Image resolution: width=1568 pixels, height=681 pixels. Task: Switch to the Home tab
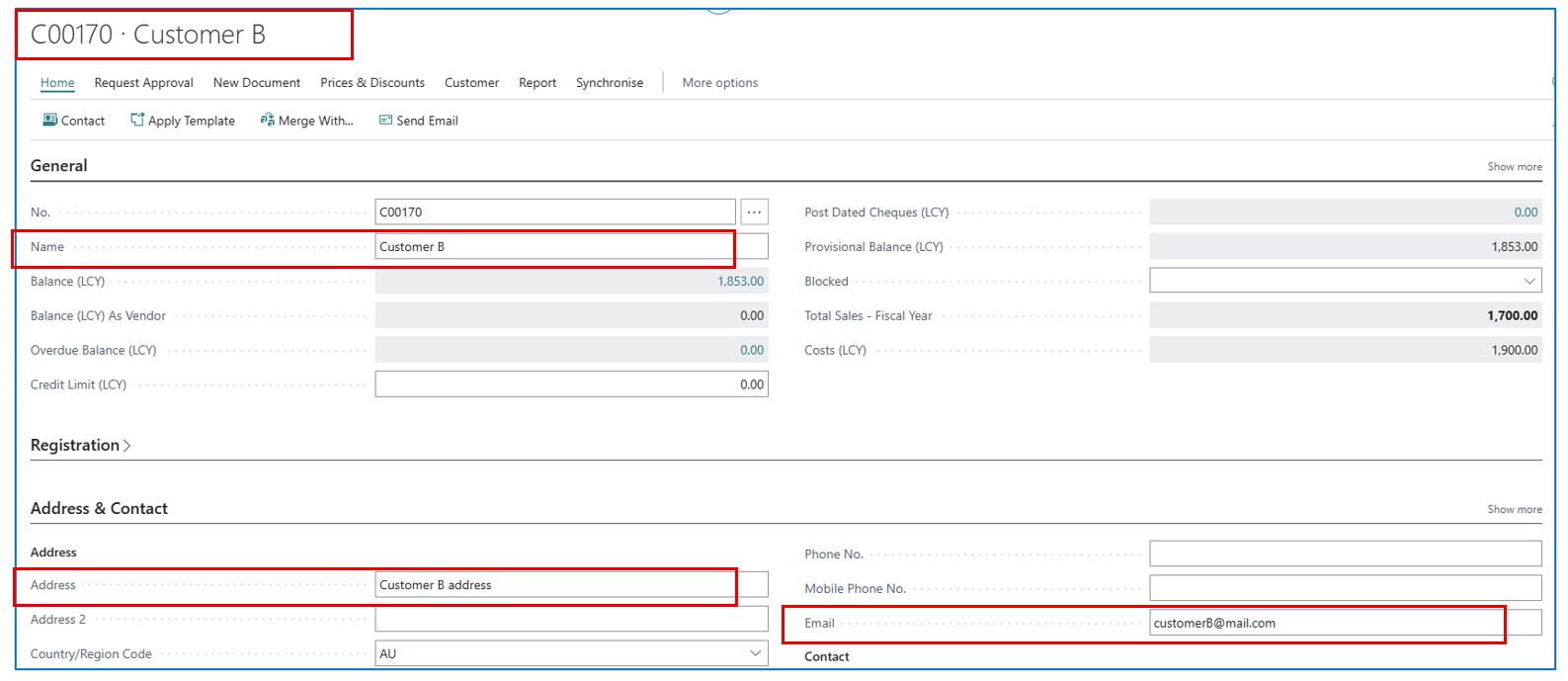pos(57,83)
